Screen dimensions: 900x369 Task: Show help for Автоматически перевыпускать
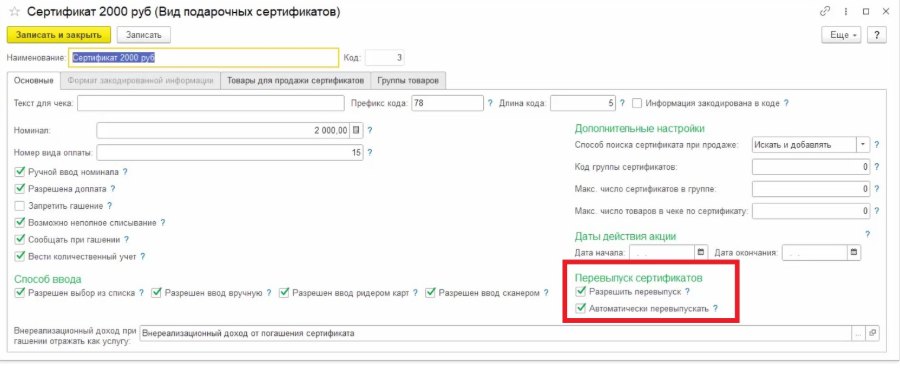715,308
